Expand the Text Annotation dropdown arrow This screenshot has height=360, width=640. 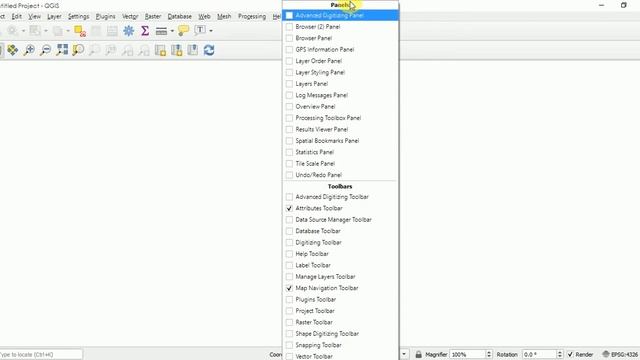(x=211, y=31)
